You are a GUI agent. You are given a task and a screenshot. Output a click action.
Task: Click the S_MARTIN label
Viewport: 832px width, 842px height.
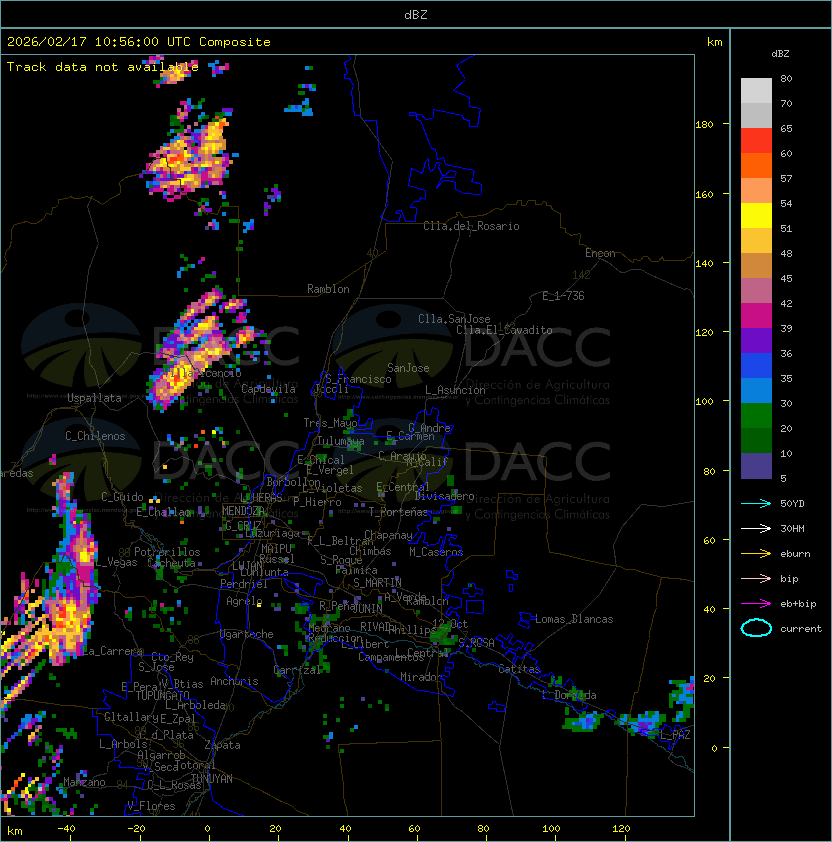(x=377, y=583)
